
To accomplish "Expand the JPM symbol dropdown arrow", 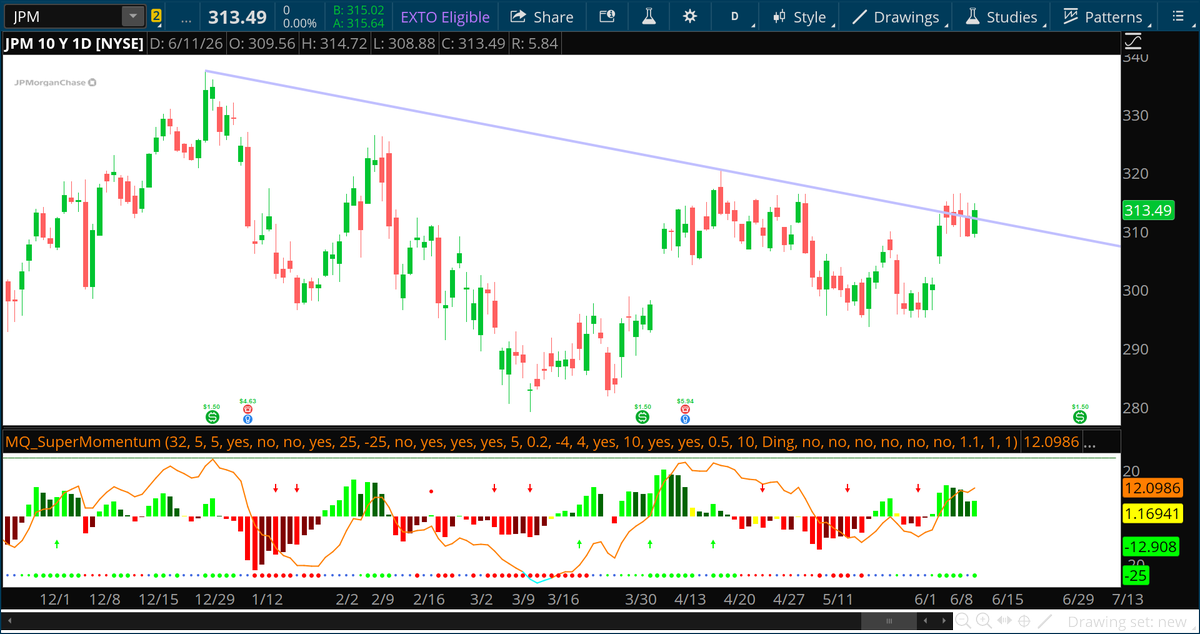I will [x=132, y=16].
